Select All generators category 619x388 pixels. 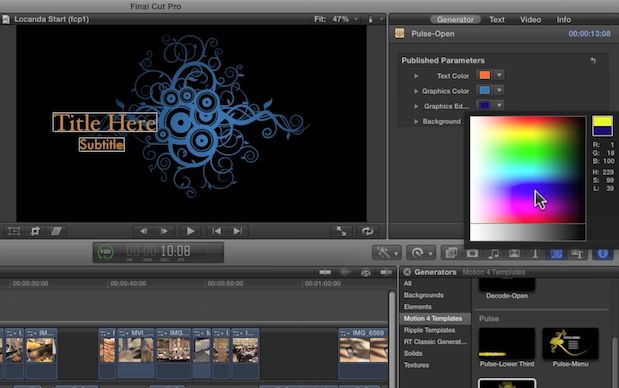(x=407, y=283)
